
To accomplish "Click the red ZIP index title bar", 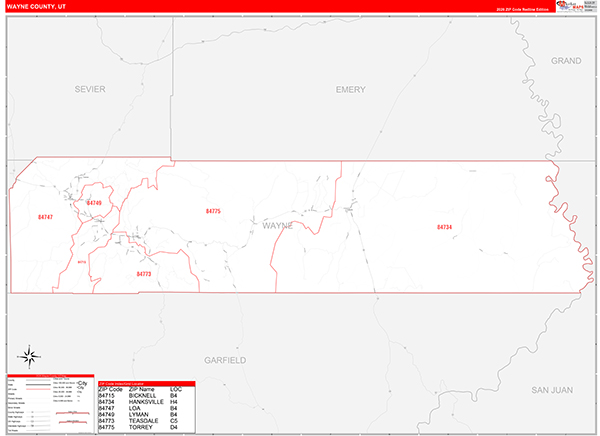I will pyautogui.click(x=147, y=384).
